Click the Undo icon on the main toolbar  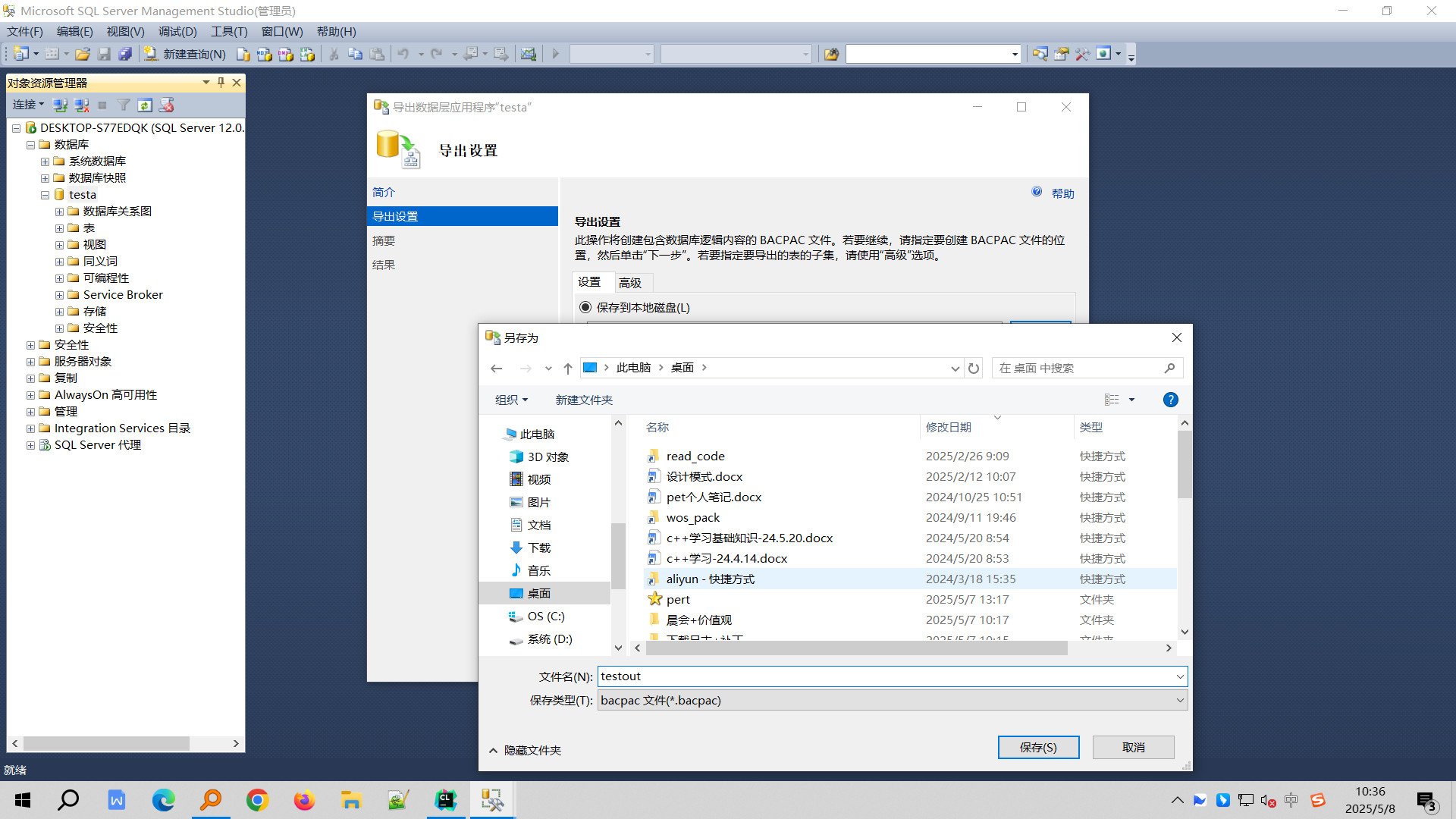point(403,54)
